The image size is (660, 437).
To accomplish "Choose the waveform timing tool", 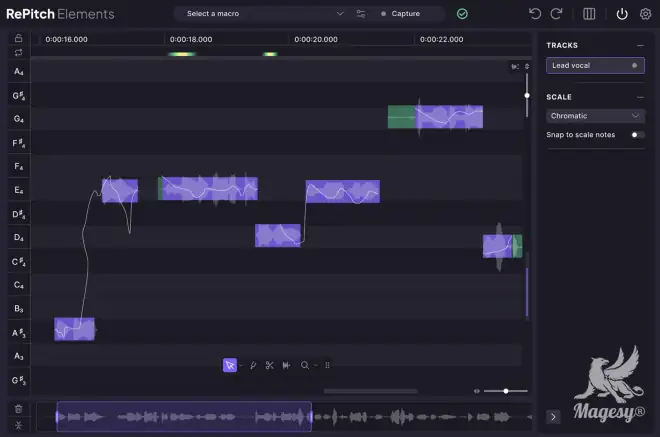I will (286, 365).
